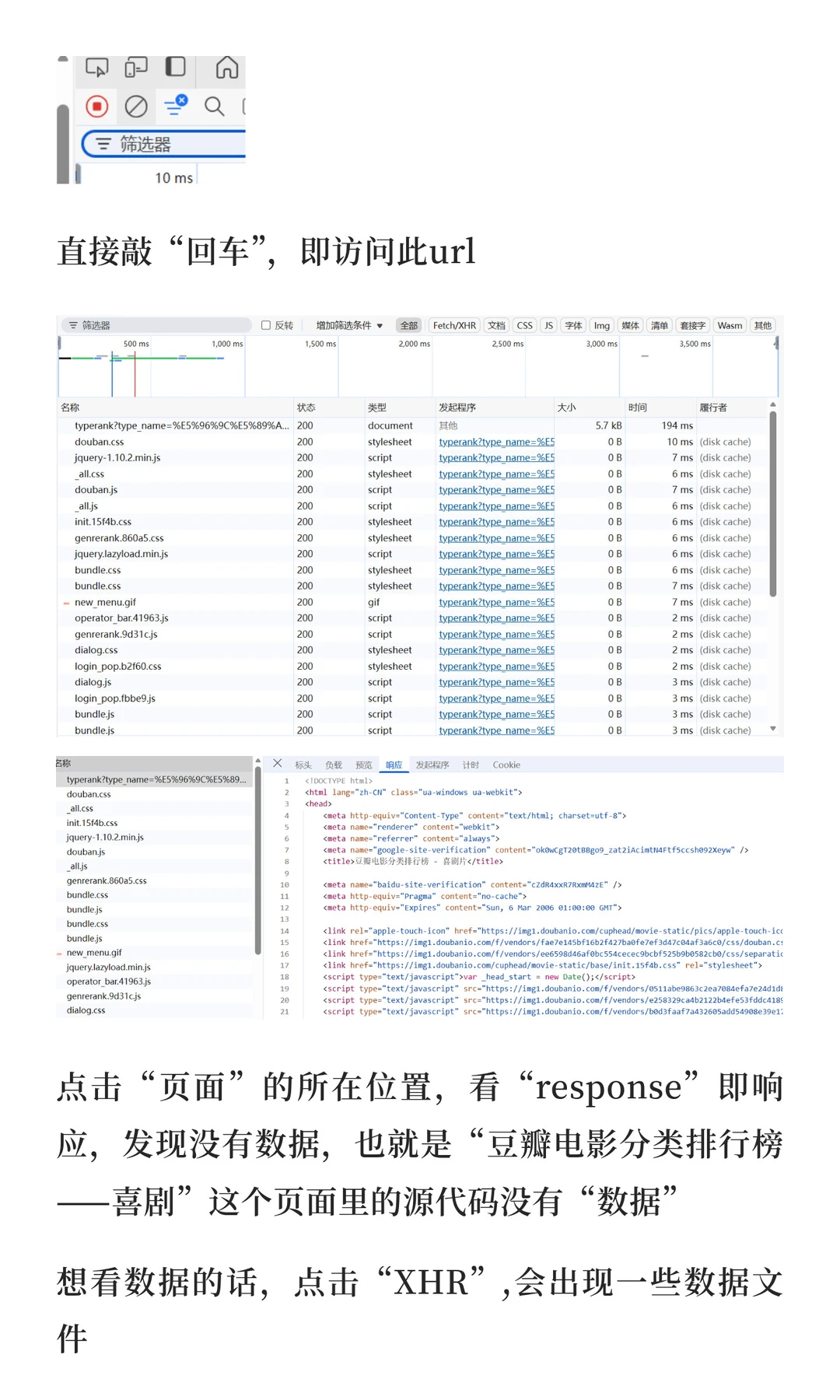Filter requests by 文档

coord(497,325)
